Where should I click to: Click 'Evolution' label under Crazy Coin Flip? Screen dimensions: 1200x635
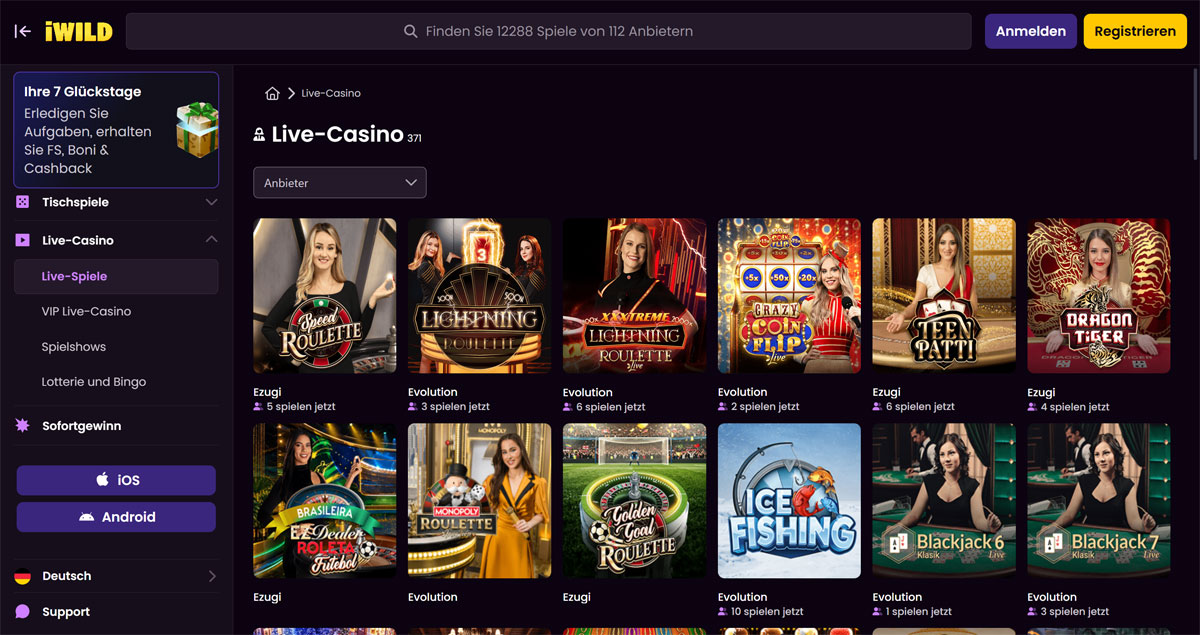coord(743,392)
